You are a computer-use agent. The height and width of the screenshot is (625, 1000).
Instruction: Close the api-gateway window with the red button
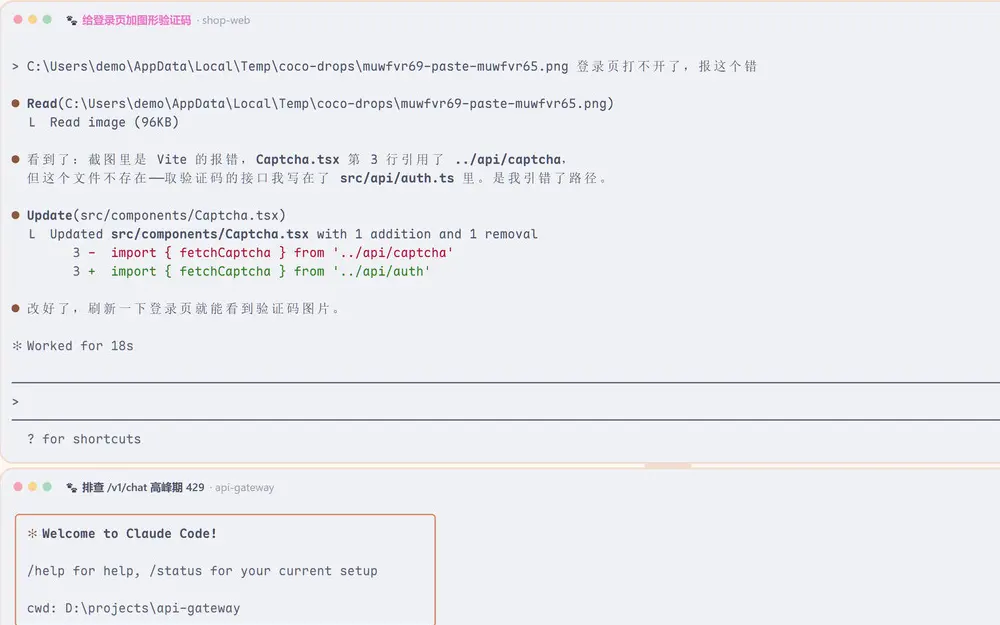tap(18, 487)
